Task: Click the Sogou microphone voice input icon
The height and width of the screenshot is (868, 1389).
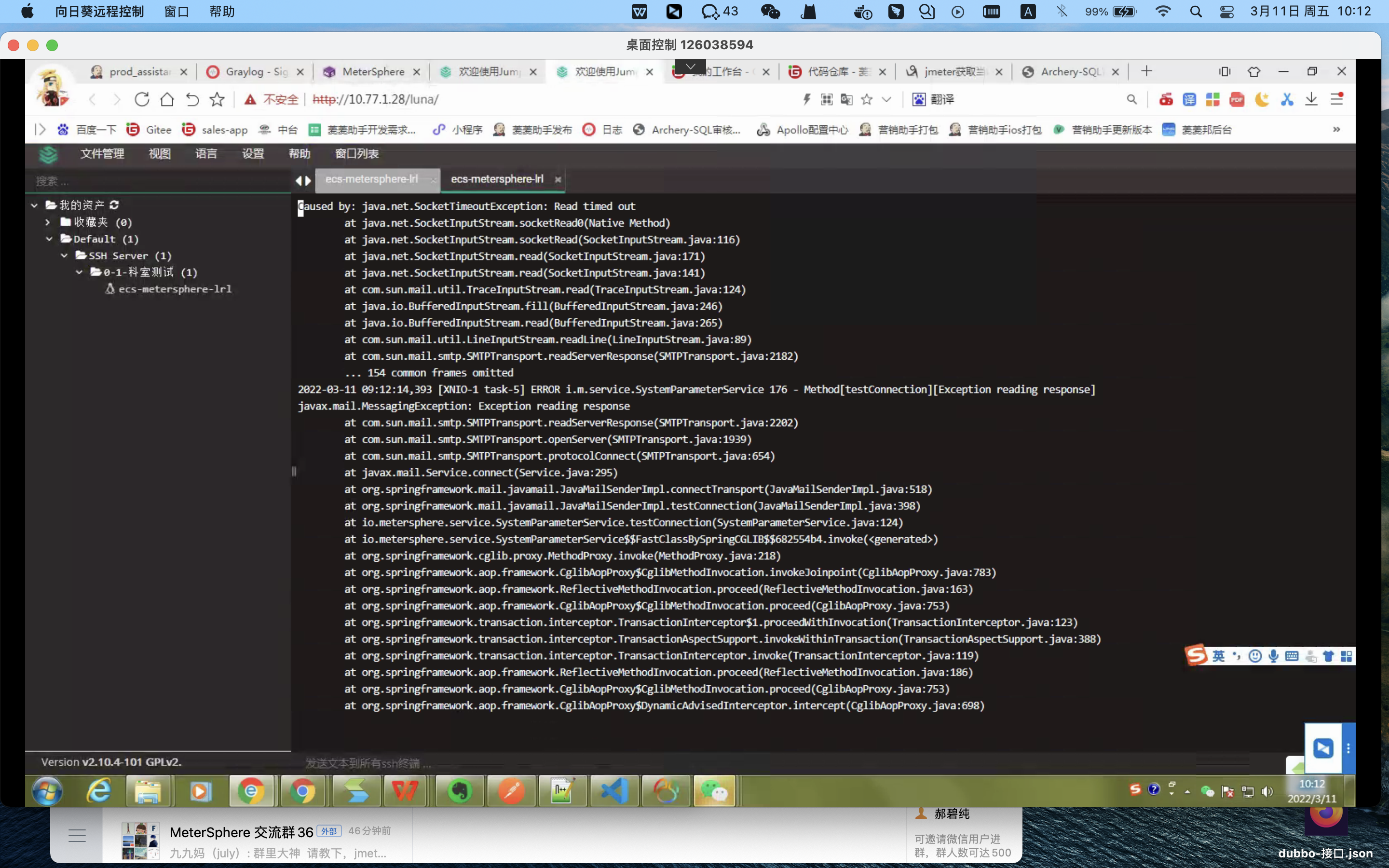Action: point(1274,656)
